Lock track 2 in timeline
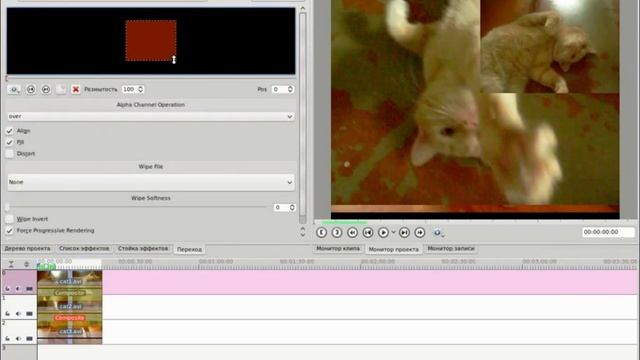Screen dimensions: 640x360 point(7,338)
